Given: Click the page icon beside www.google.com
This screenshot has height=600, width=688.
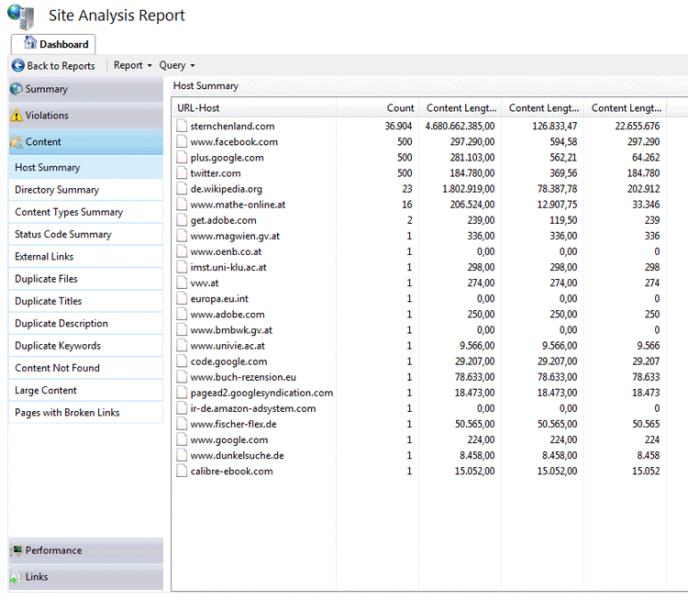Looking at the screenshot, I should click(x=182, y=439).
